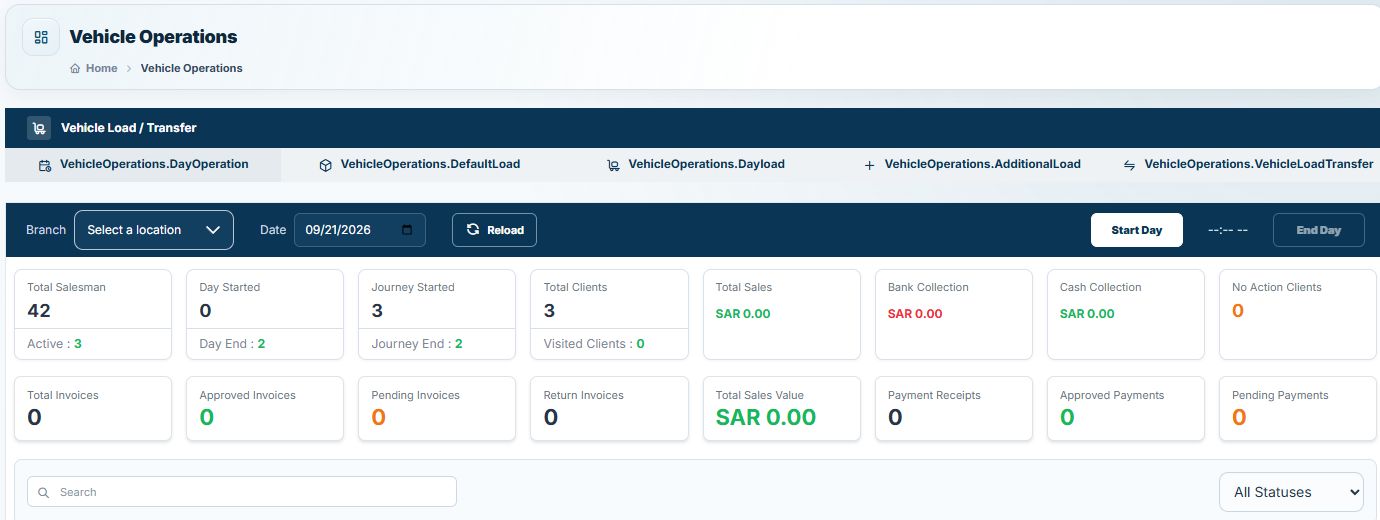This screenshot has height=520, width=1380.
Task: Click the Return Invoices card
Action: click(609, 408)
